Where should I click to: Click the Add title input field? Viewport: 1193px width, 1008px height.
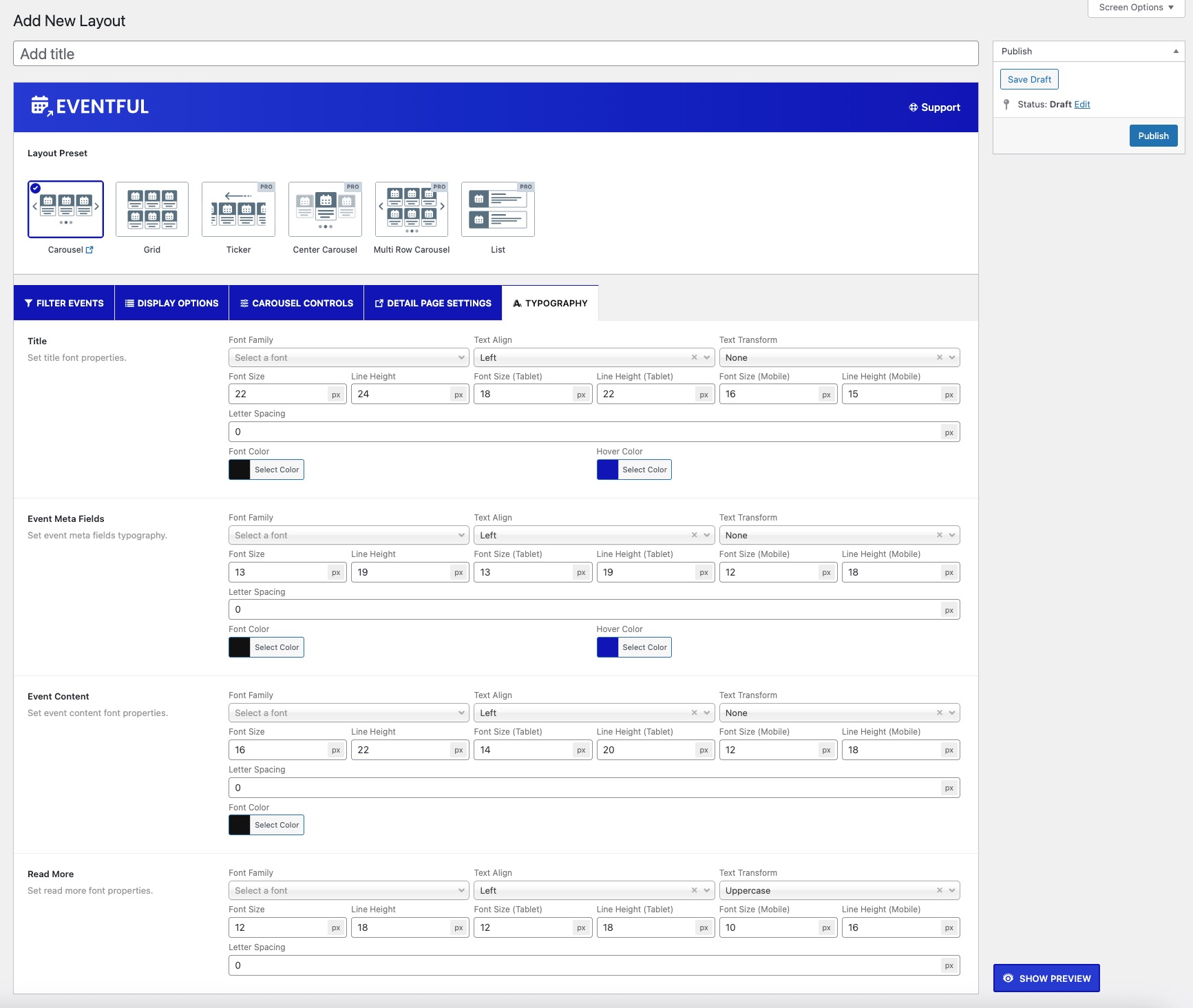tap(496, 54)
